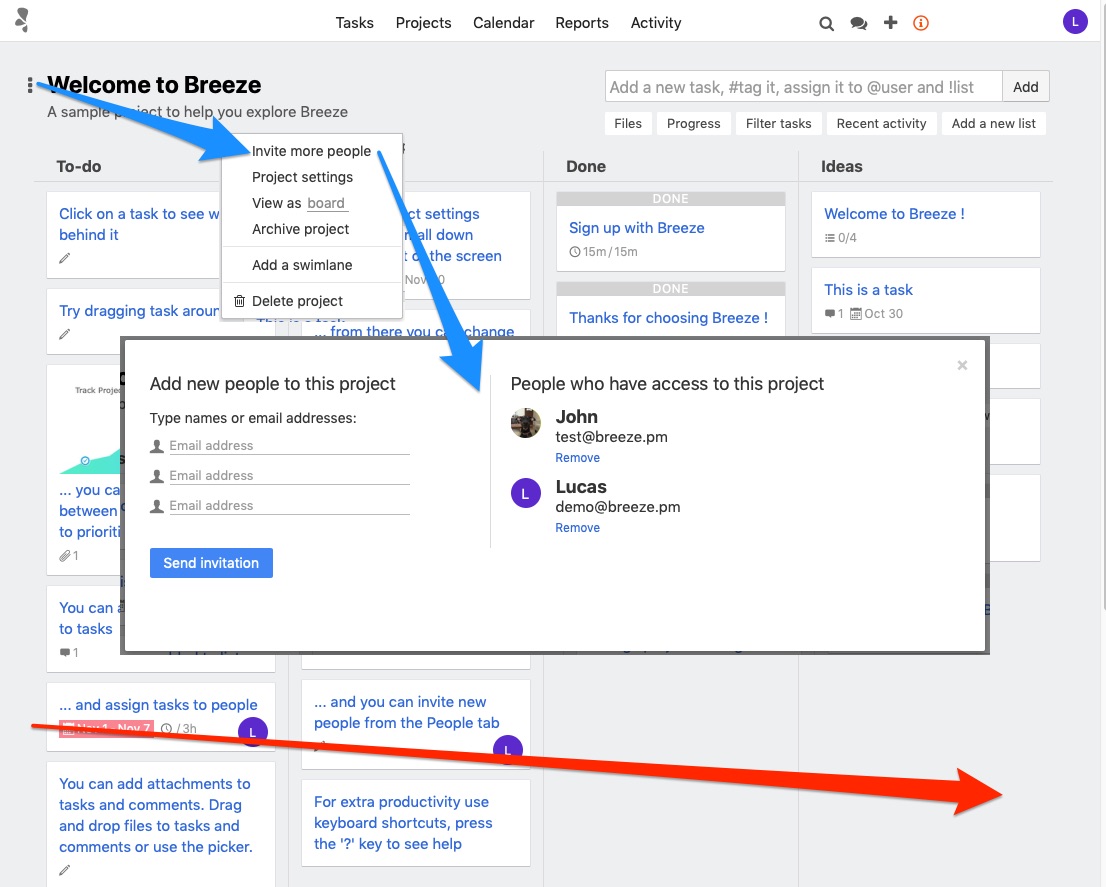
Task: Change View as board option
Action: click(x=326, y=203)
